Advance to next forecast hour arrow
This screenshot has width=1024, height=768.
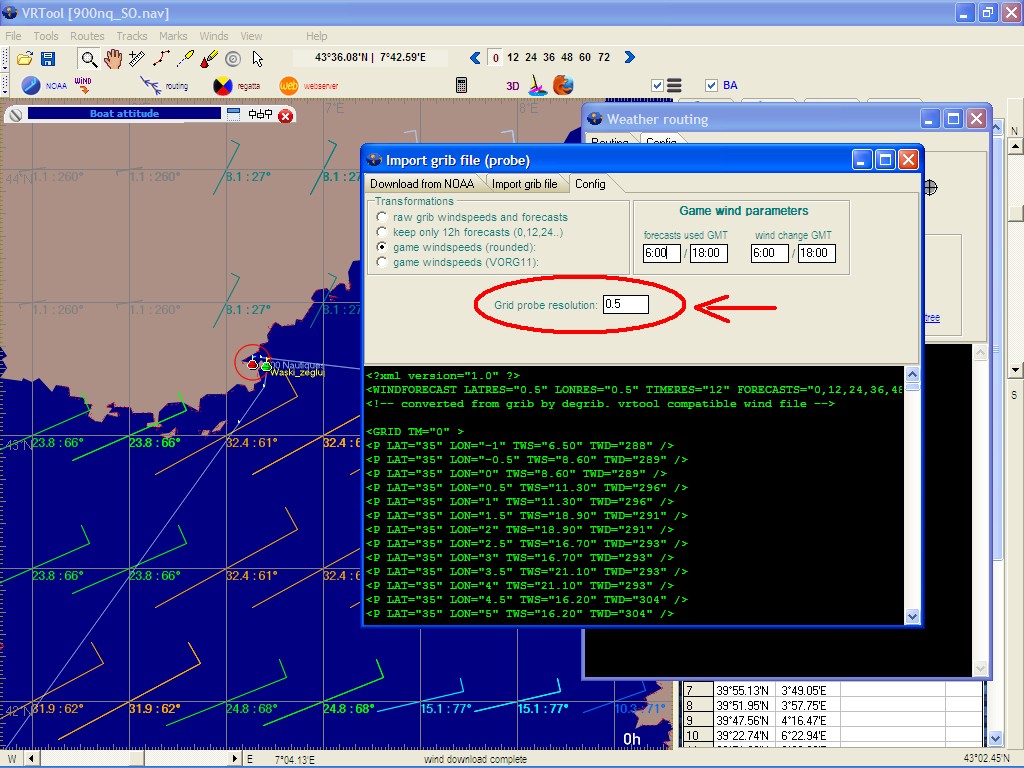629,58
